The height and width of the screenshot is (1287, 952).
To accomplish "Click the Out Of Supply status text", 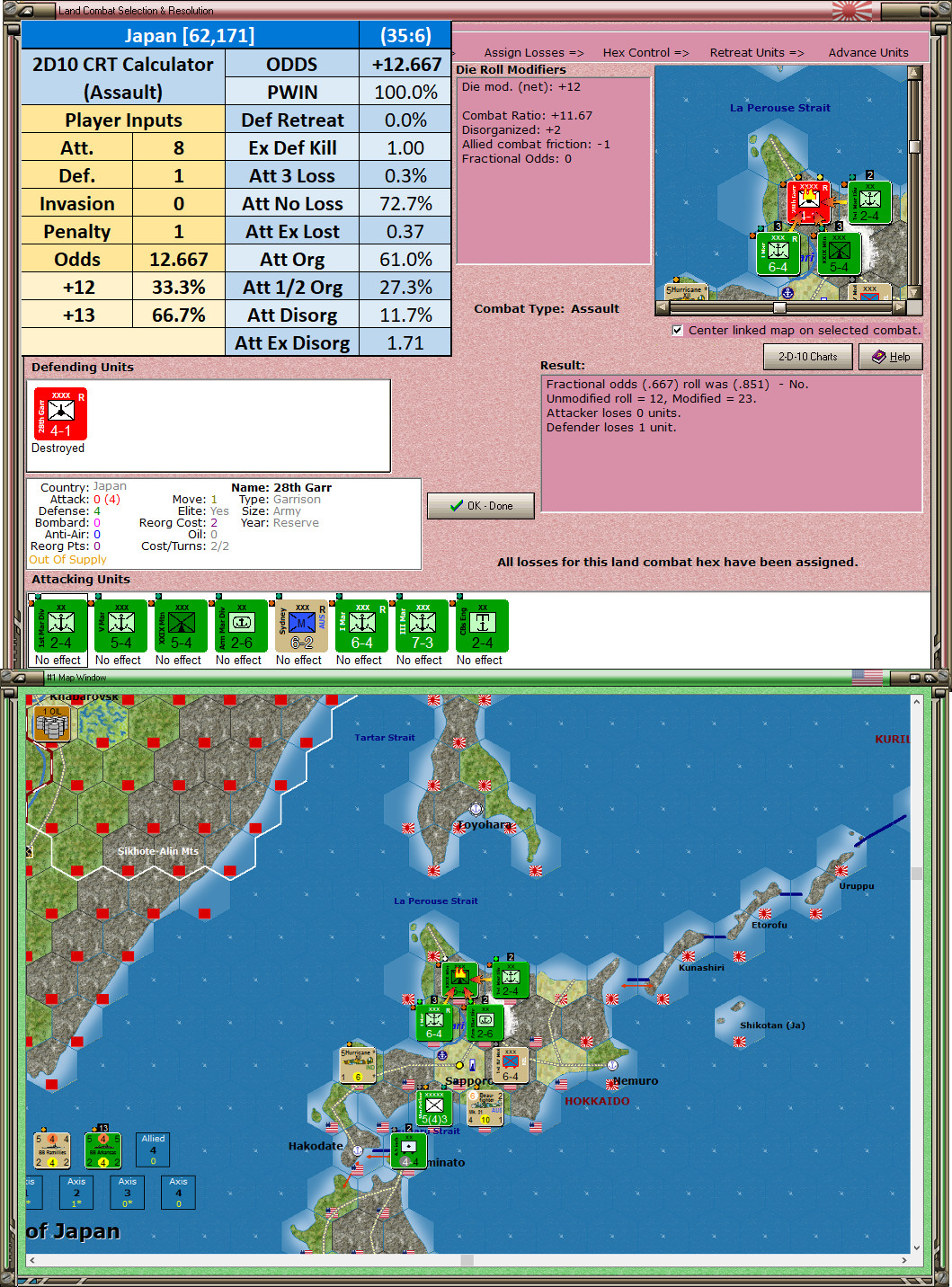I will [x=67, y=559].
